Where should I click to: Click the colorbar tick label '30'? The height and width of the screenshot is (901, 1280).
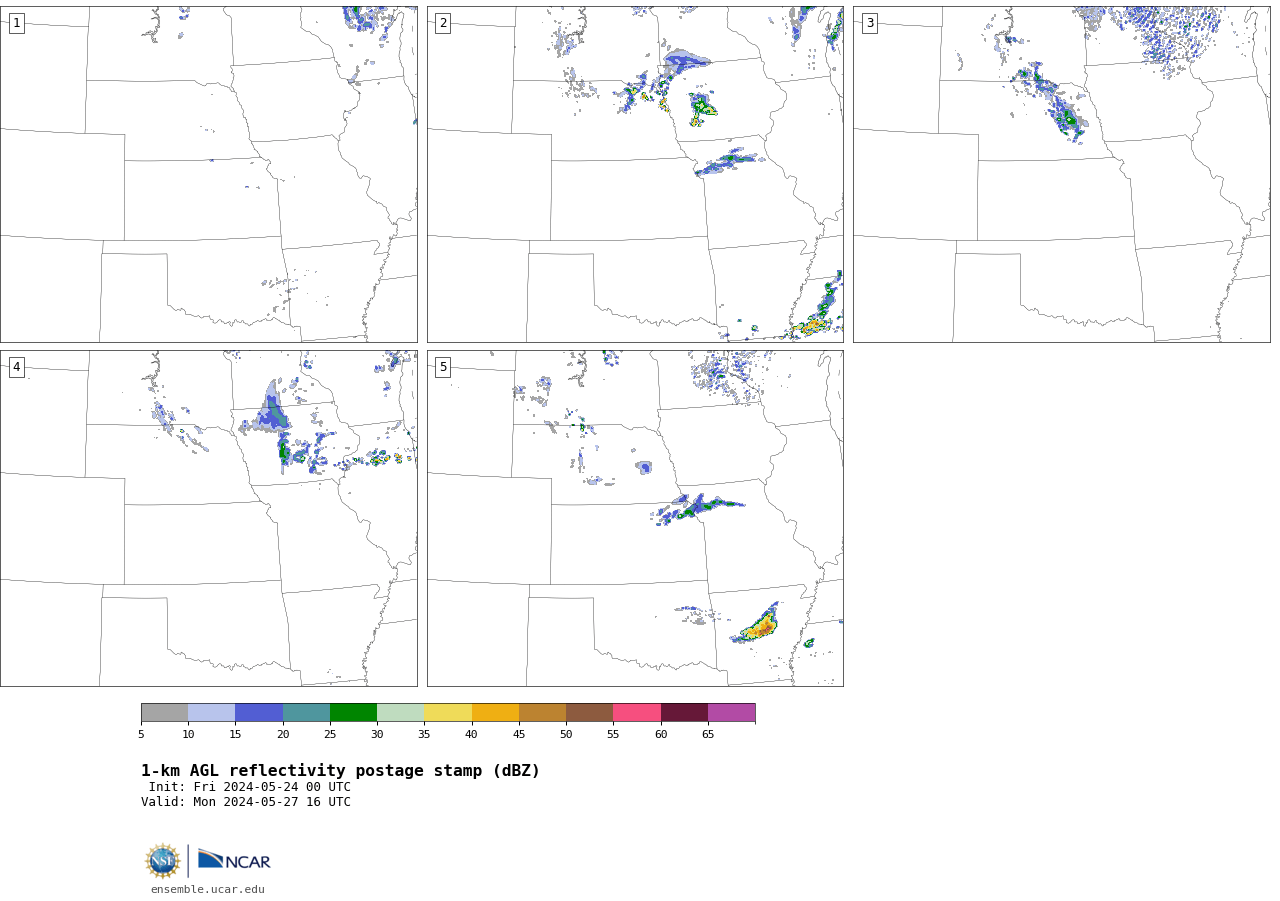pyautogui.click(x=377, y=735)
